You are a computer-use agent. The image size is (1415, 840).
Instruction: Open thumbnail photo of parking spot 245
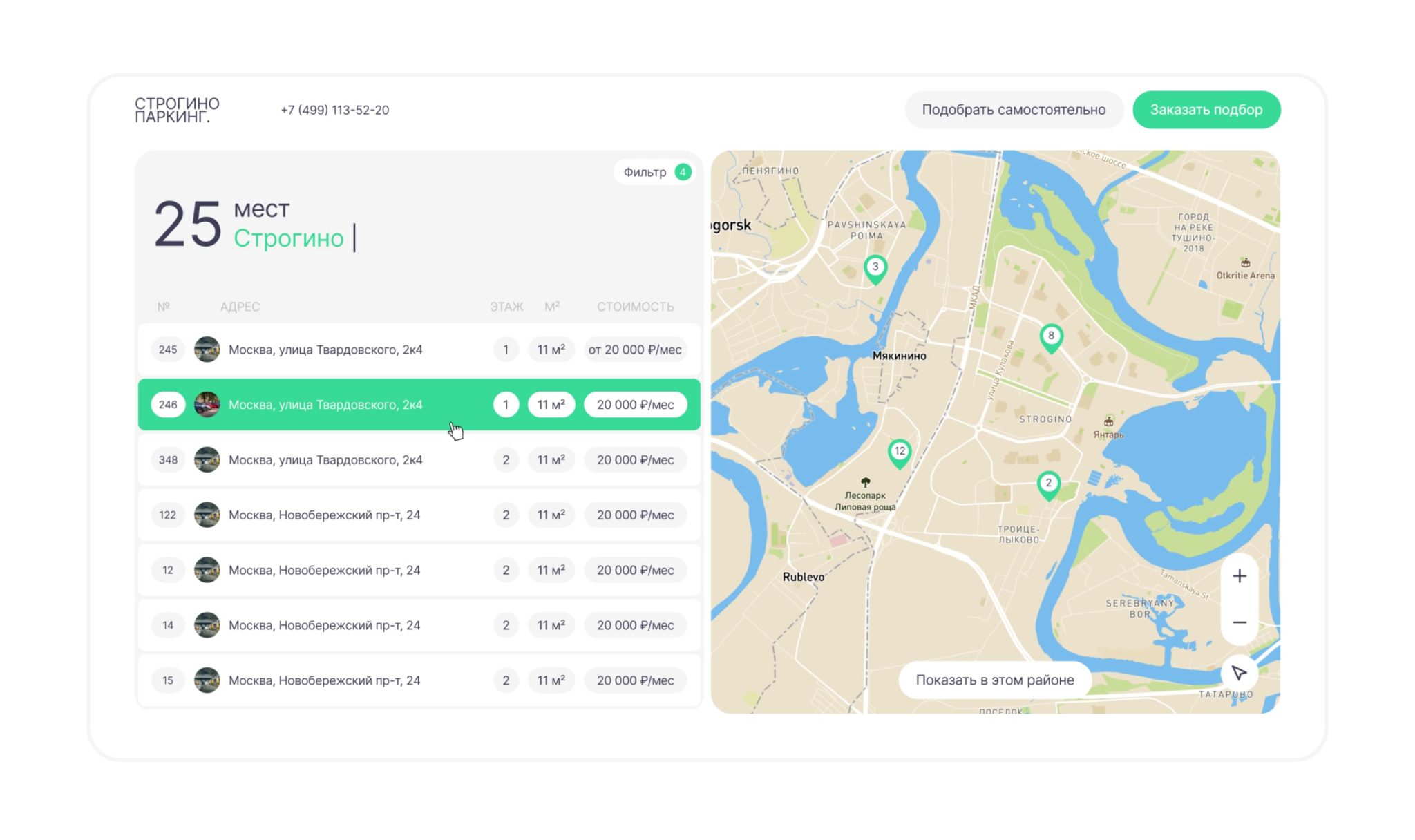(x=207, y=350)
